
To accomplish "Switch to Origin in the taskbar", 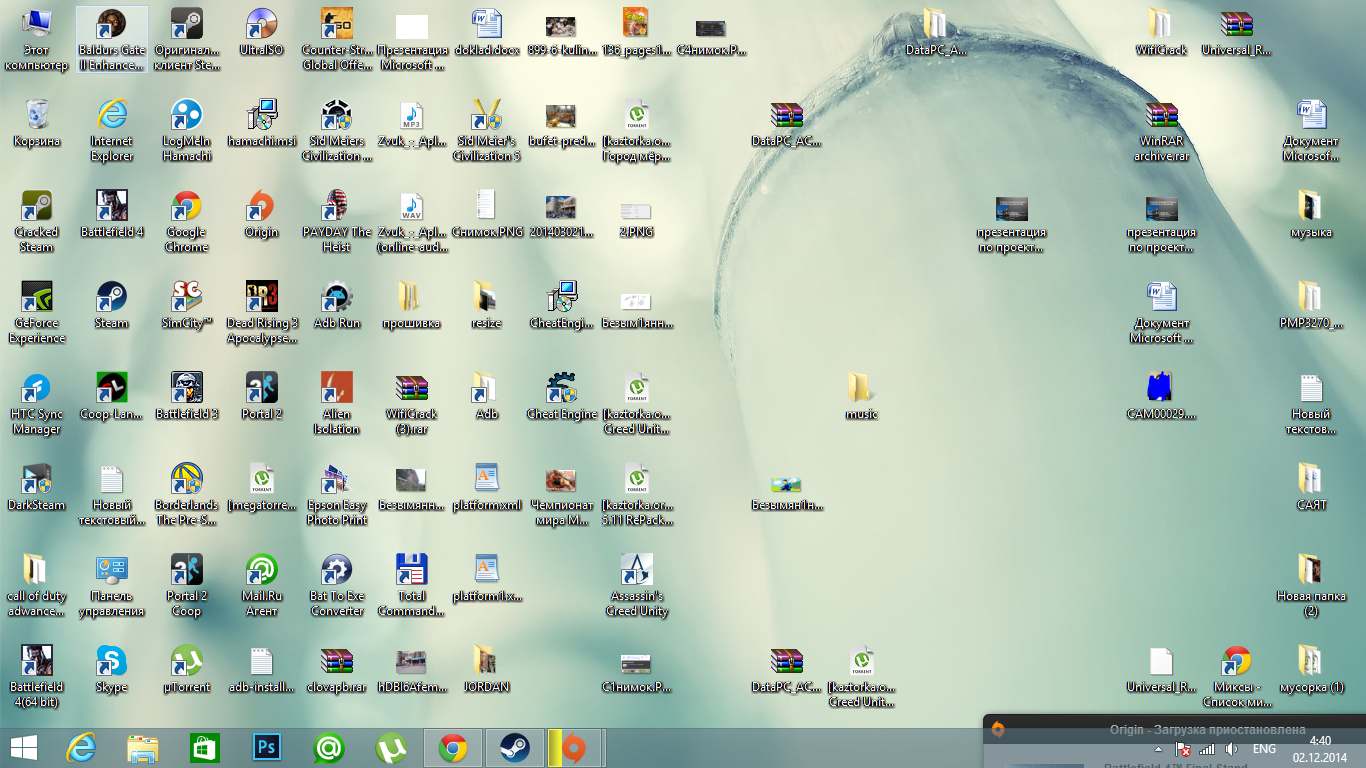I will click(576, 748).
